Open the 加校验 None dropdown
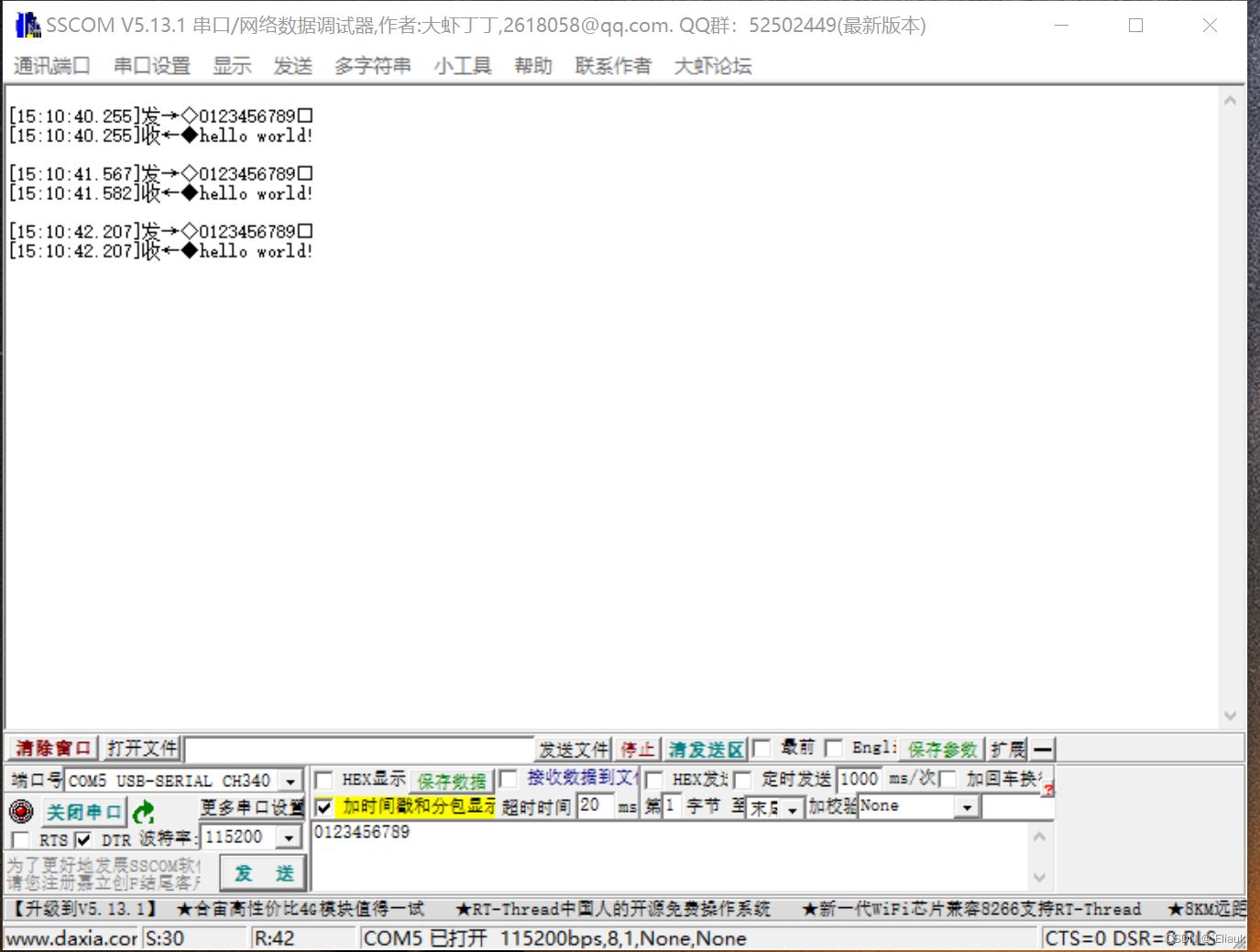Image resolution: width=1260 pixels, height=952 pixels. tap(968, 807)
